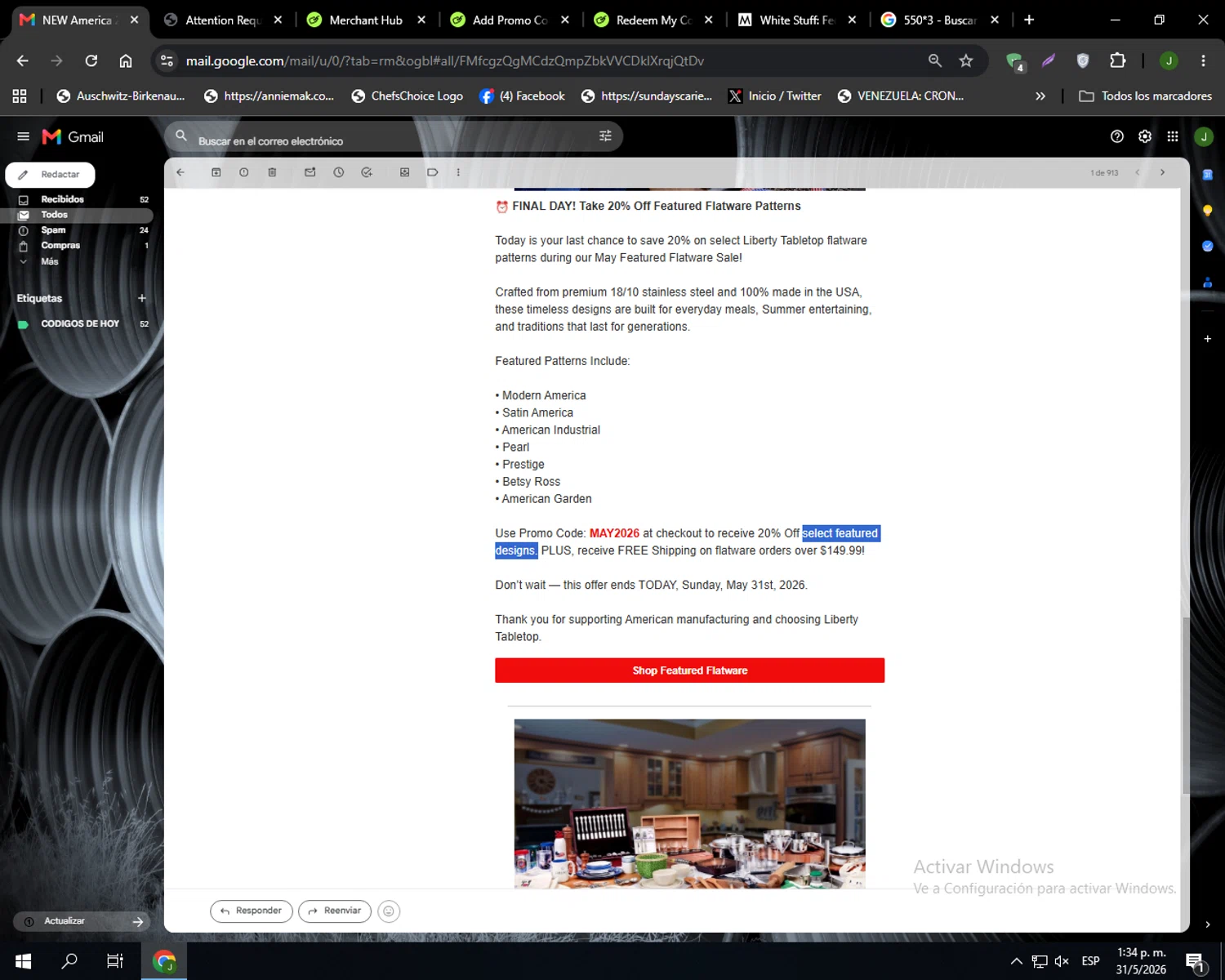Screen dimensions: 1225x980
Task: Show the next email arrow
Action: click(1162, 172)
